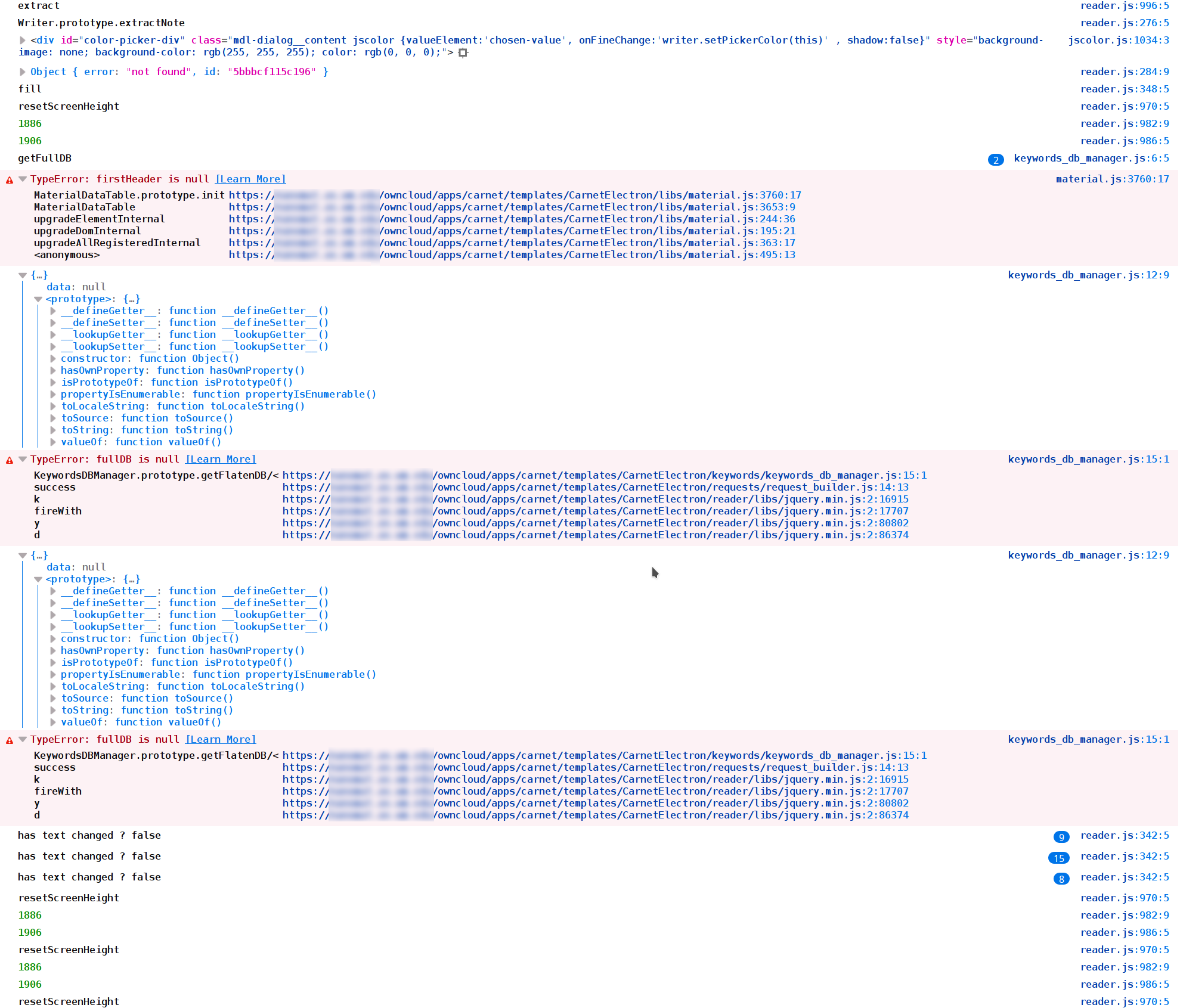
Task: Click the repeat counter 15 badge
Action: 1058,858
